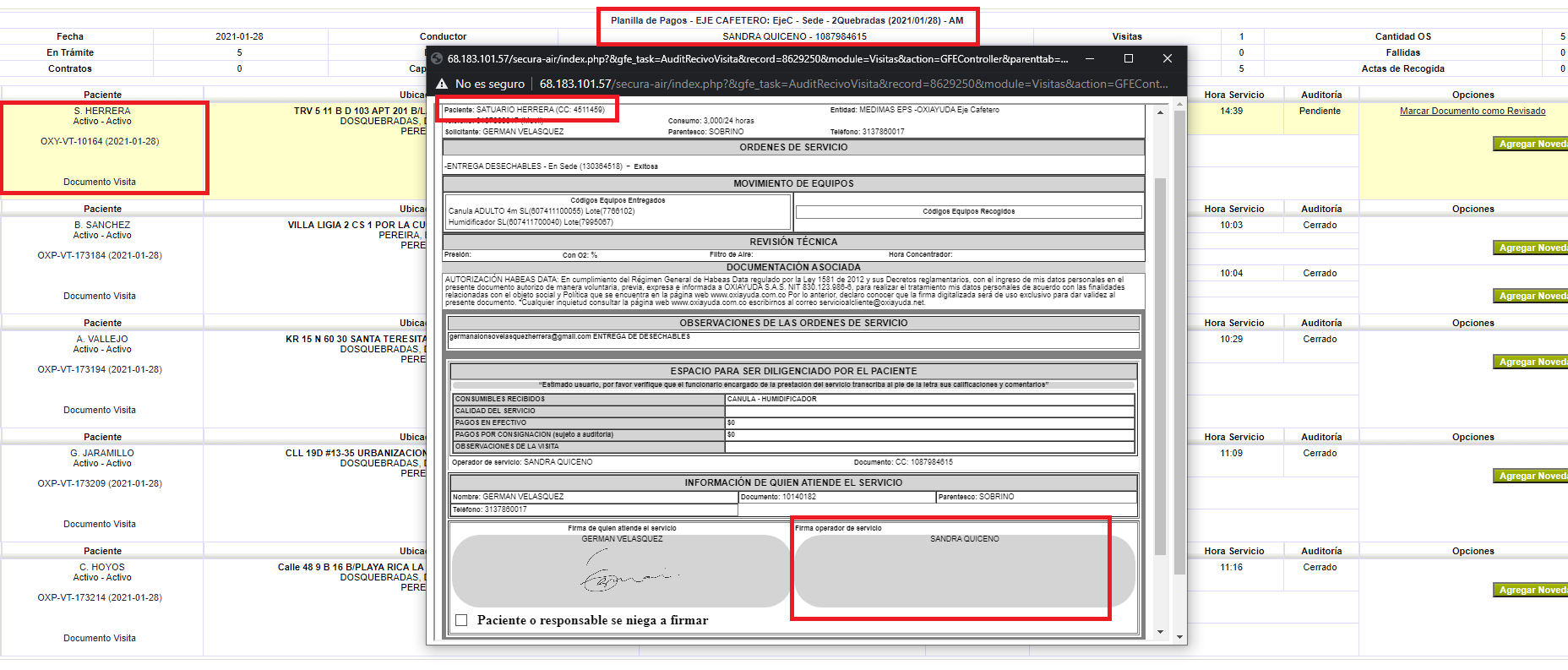Screen dimensions: 1568x670
Task: Open 'Marcar Documento como Revisado' link
Action: pyautogui.click(x=1473, y=111)
